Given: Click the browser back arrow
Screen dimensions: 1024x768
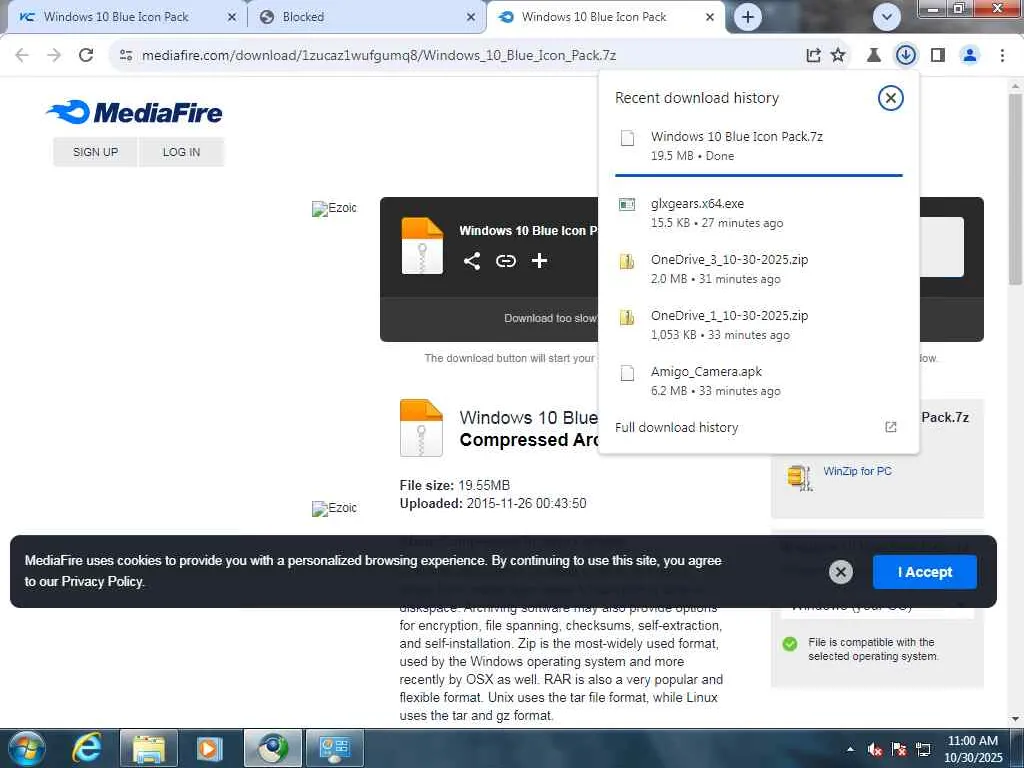Looking at the screenshot, I should [22, 55].
